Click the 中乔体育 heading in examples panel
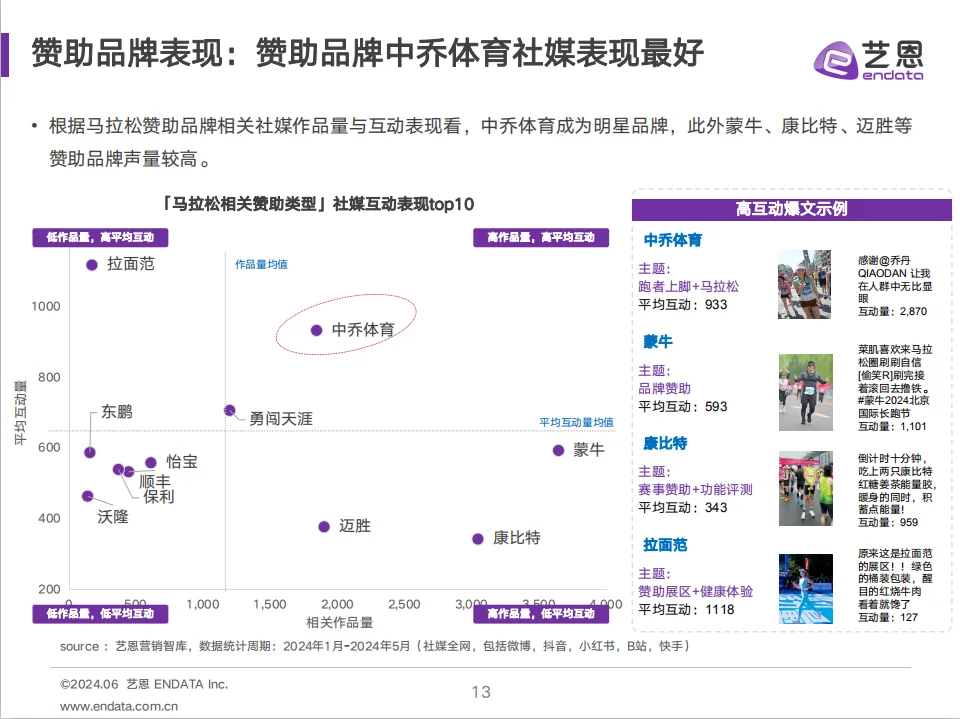Viewport: 960px width, 719px height. tap(673, 240)
